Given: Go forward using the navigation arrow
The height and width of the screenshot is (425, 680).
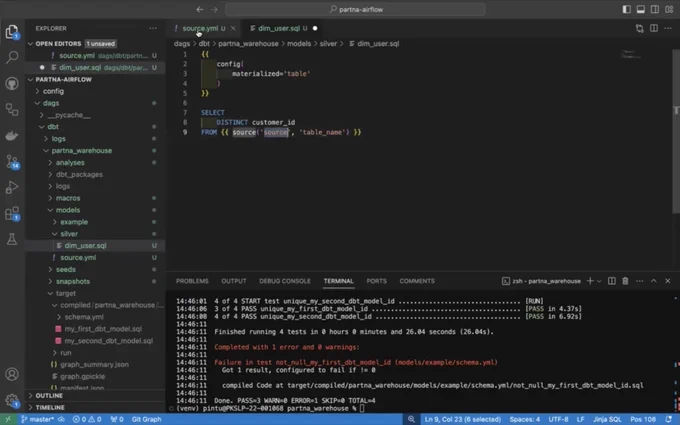Looking at the screenshot, I should click(214, 9).
